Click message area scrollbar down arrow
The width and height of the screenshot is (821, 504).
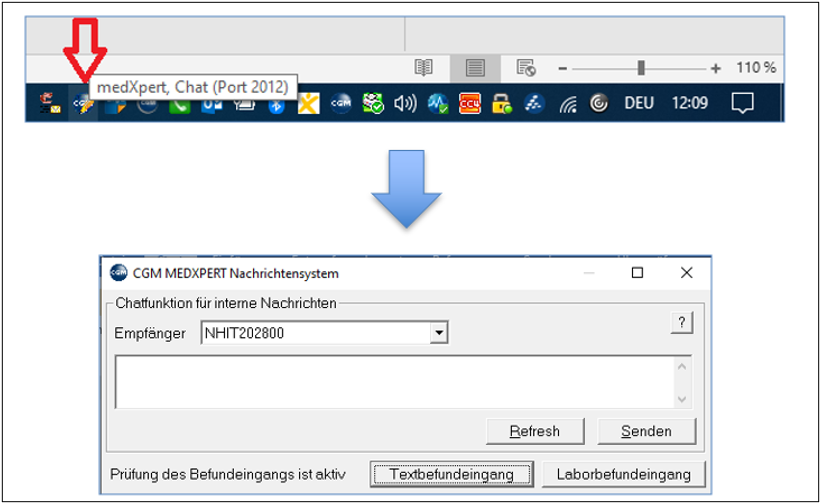coord(682,399)
